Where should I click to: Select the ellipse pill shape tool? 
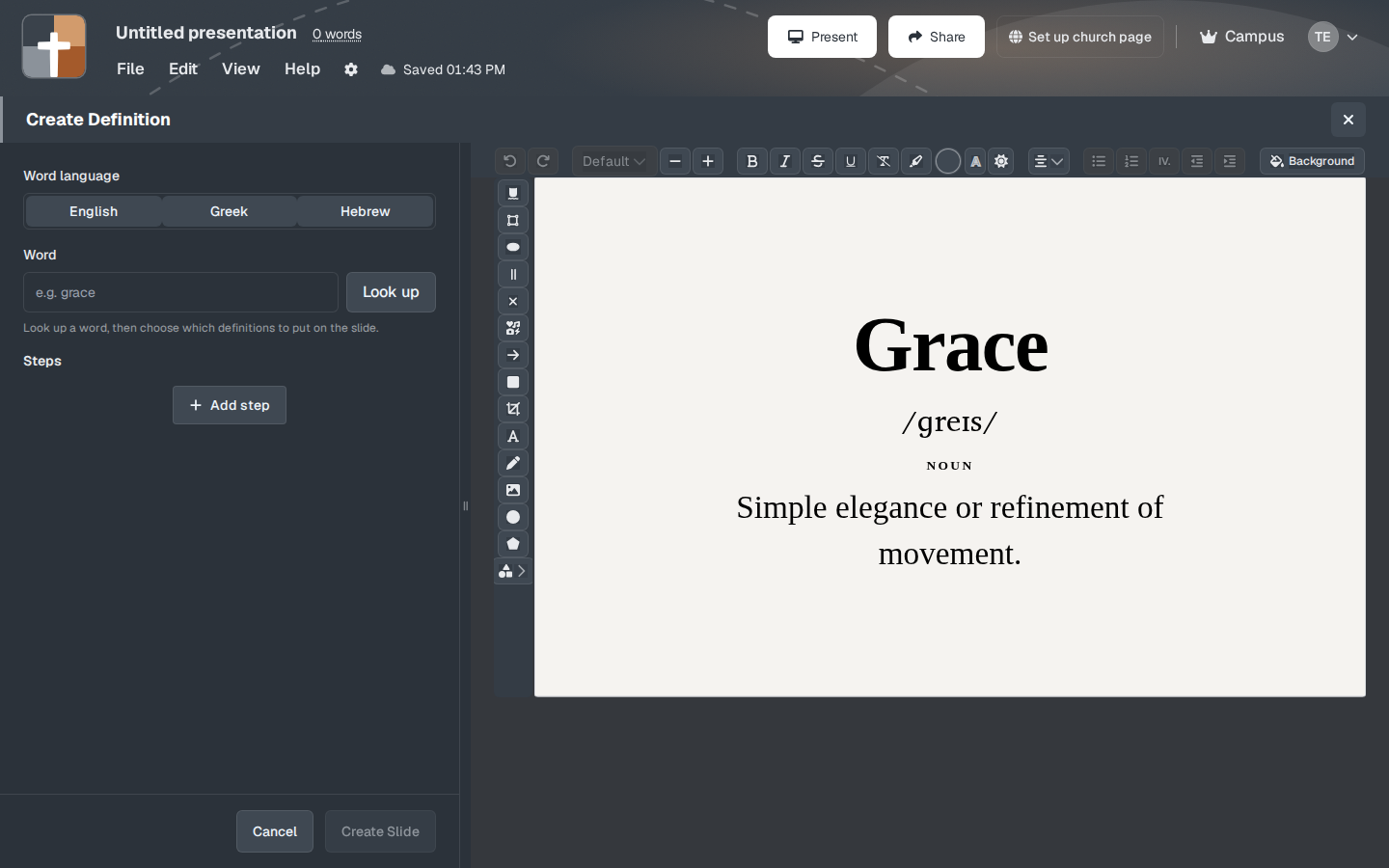(513, 247)
